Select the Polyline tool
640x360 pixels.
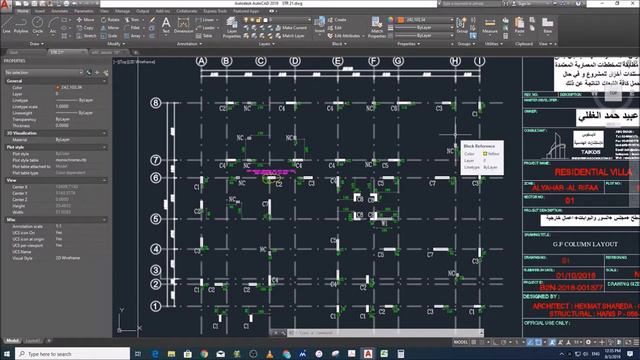21,24
